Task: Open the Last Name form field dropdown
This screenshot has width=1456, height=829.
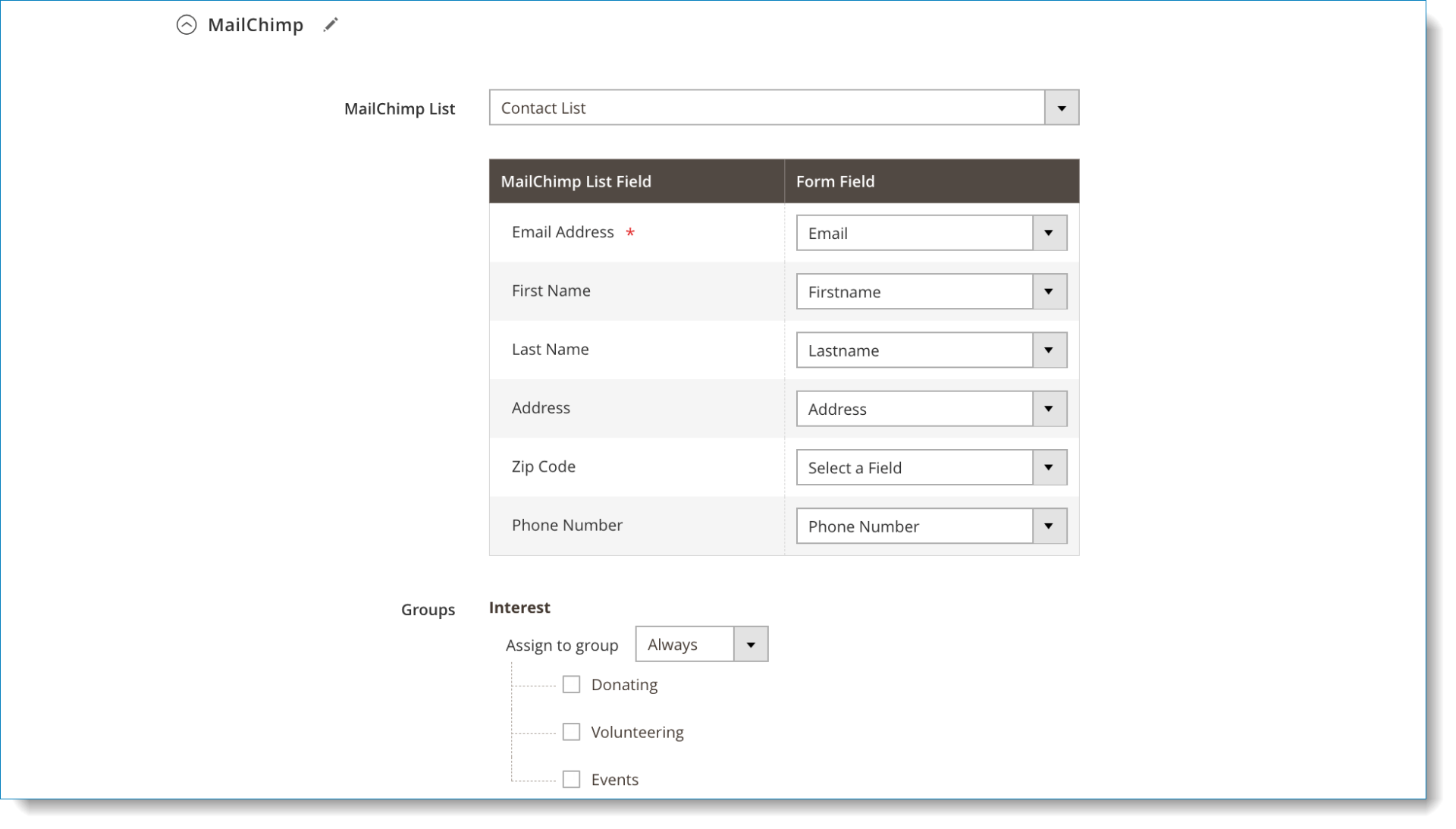Action: tap(931, 350)
